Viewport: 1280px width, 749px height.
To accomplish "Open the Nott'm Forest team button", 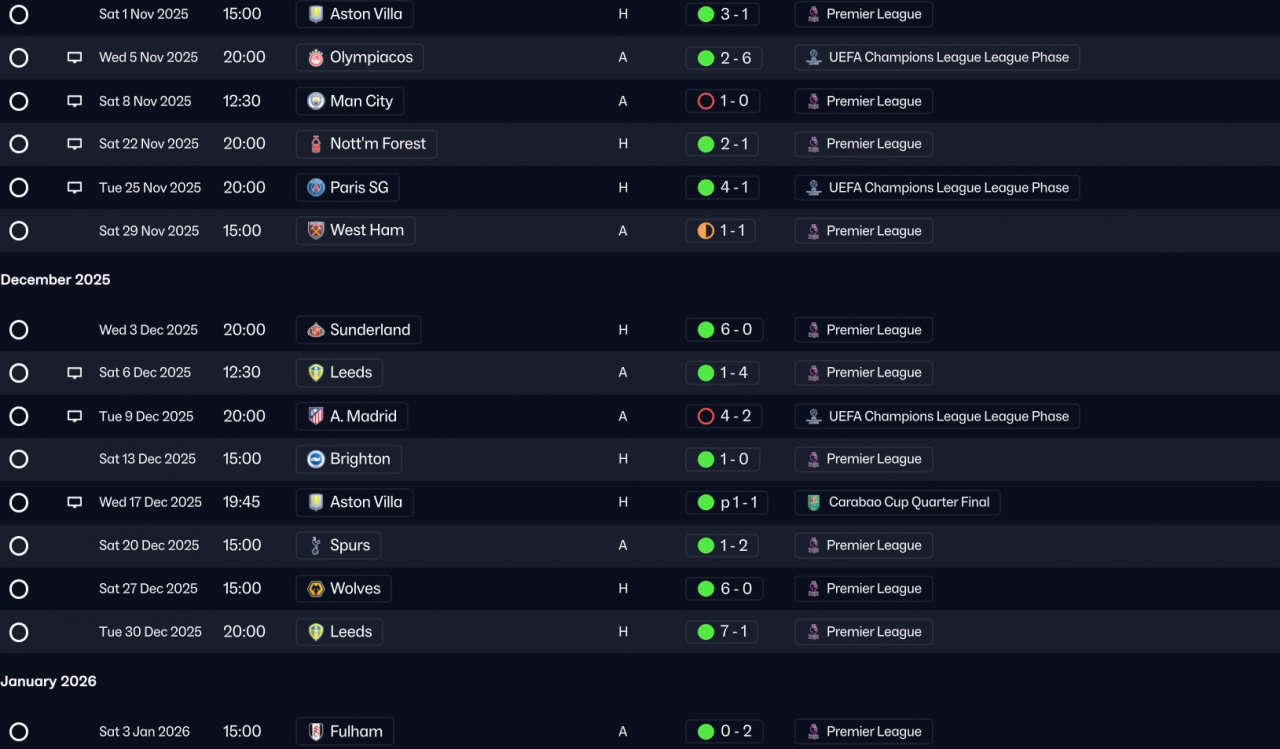I will tap(366, 144).
